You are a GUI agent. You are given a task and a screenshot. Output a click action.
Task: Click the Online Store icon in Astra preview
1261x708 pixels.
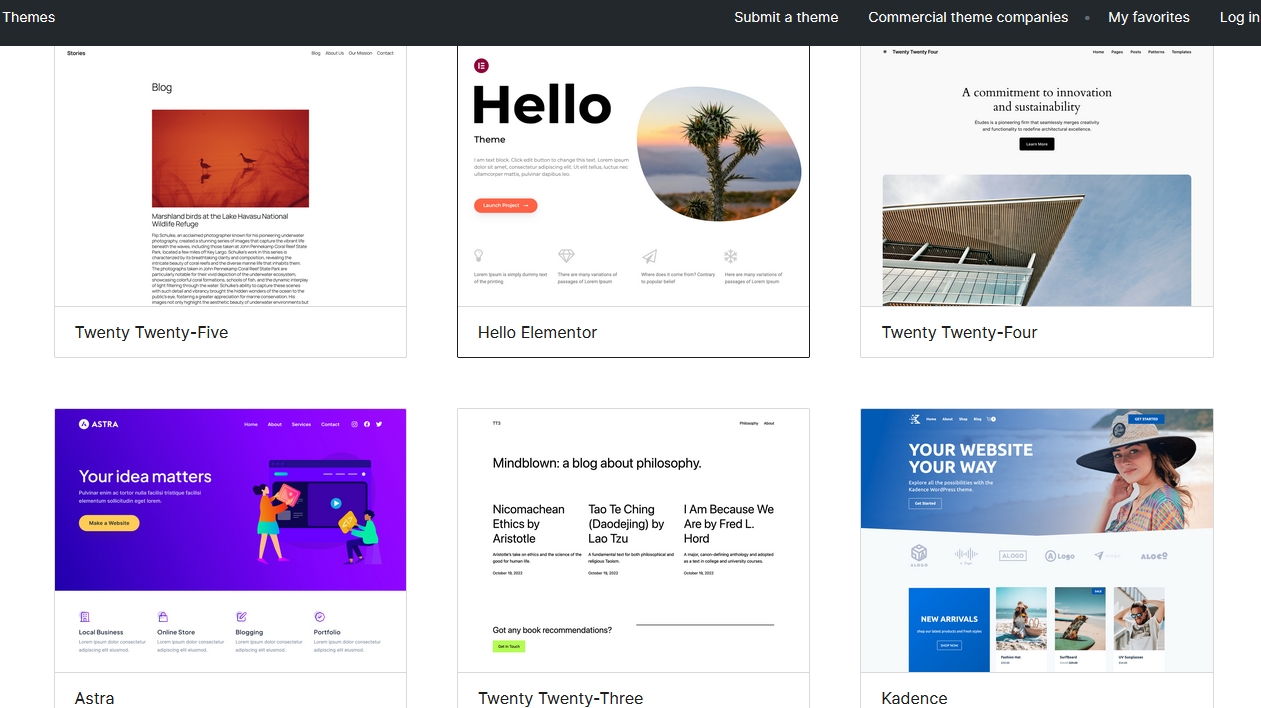[163, 617]
